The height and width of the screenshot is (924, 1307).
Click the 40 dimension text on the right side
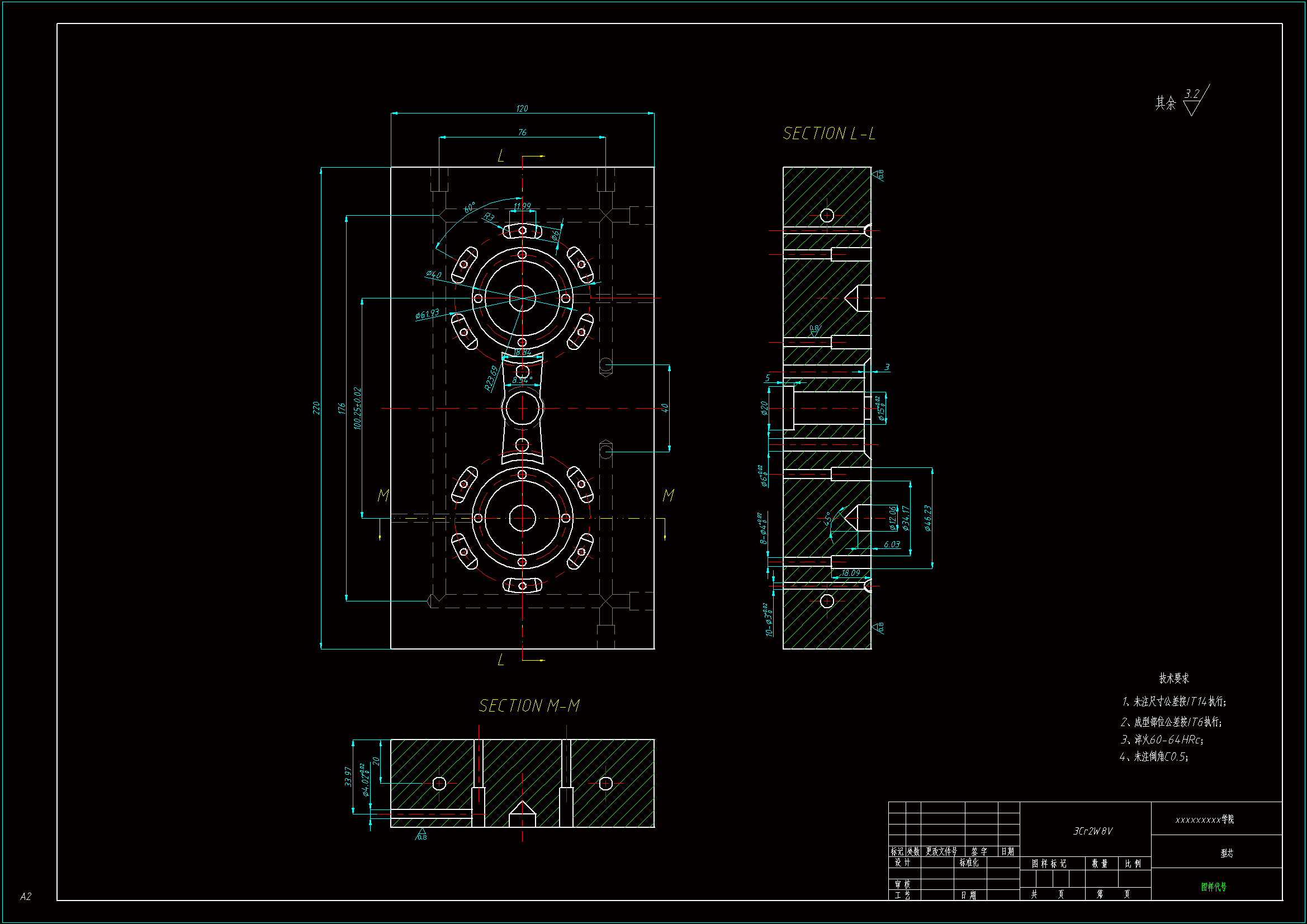pyautogui.click(x=664, y=407)
